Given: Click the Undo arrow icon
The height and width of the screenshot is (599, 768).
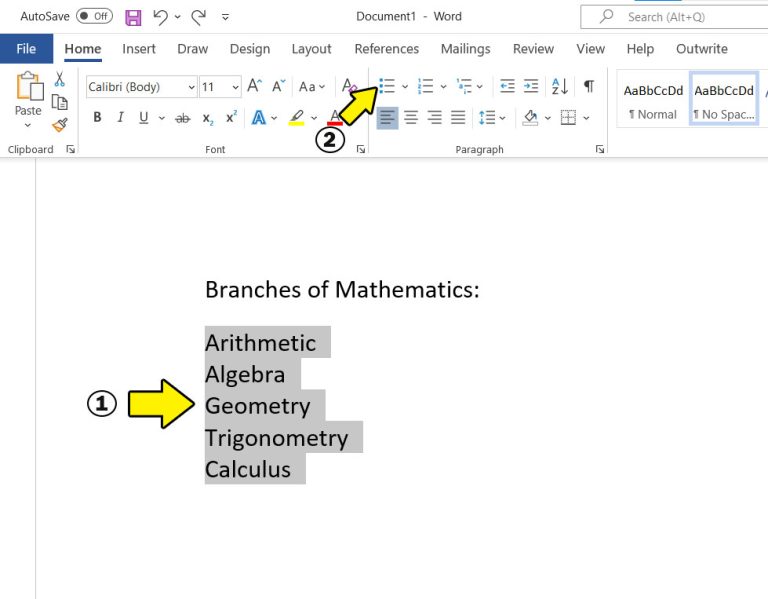Looking at the screenshot, I should coord(161,17).
